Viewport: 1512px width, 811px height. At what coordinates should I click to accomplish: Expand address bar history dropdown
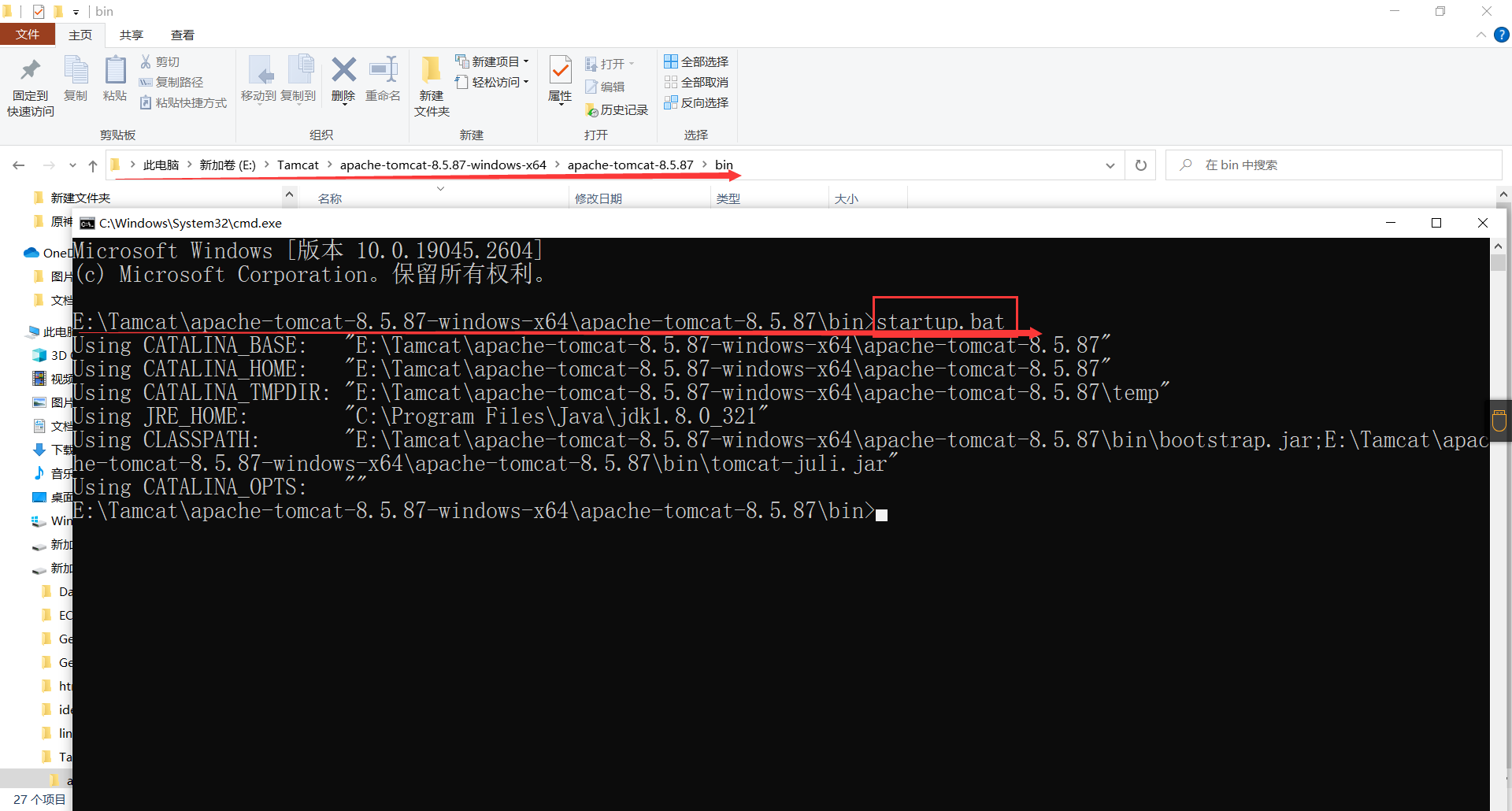1110,165
